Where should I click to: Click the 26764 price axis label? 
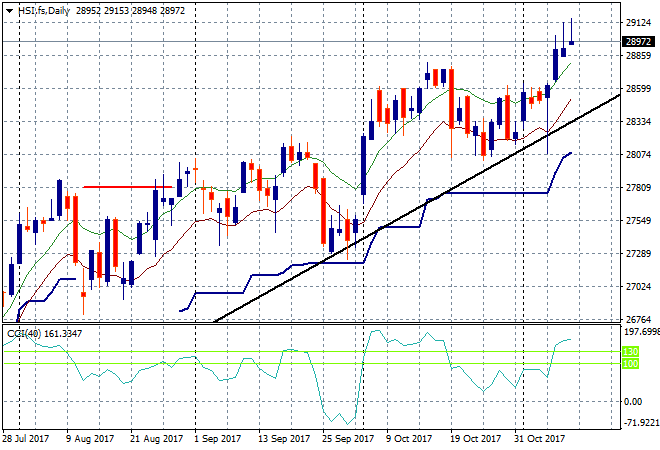638,320
